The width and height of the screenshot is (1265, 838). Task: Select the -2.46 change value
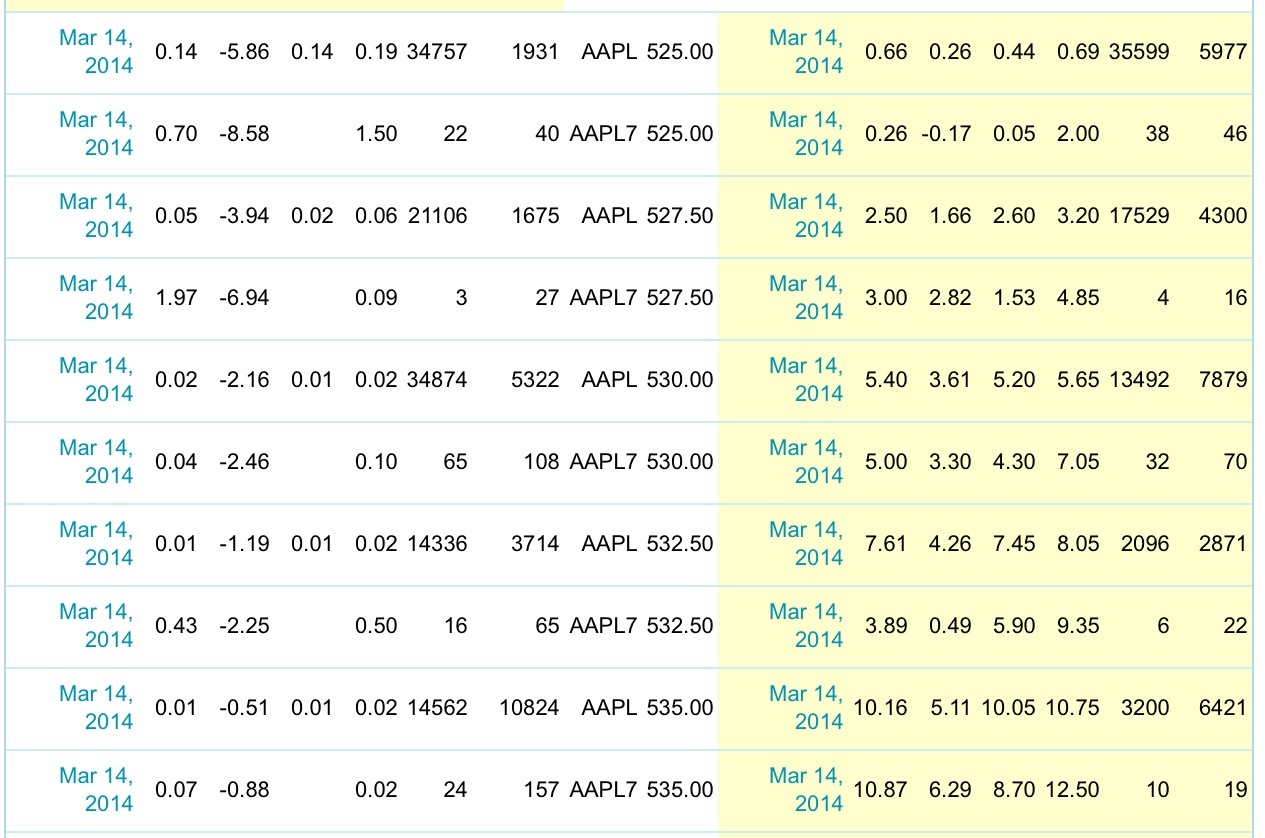244,462
